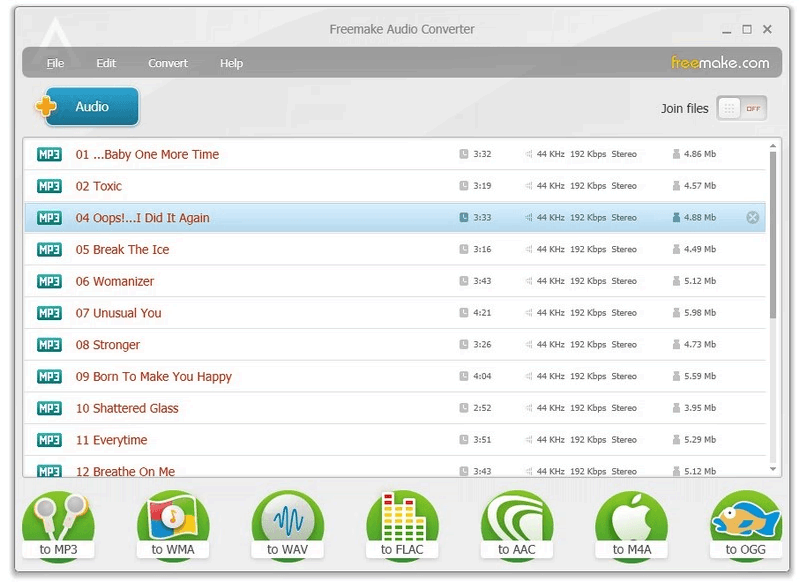Select the track 09 Born To Make You Happy

[395, 376]
